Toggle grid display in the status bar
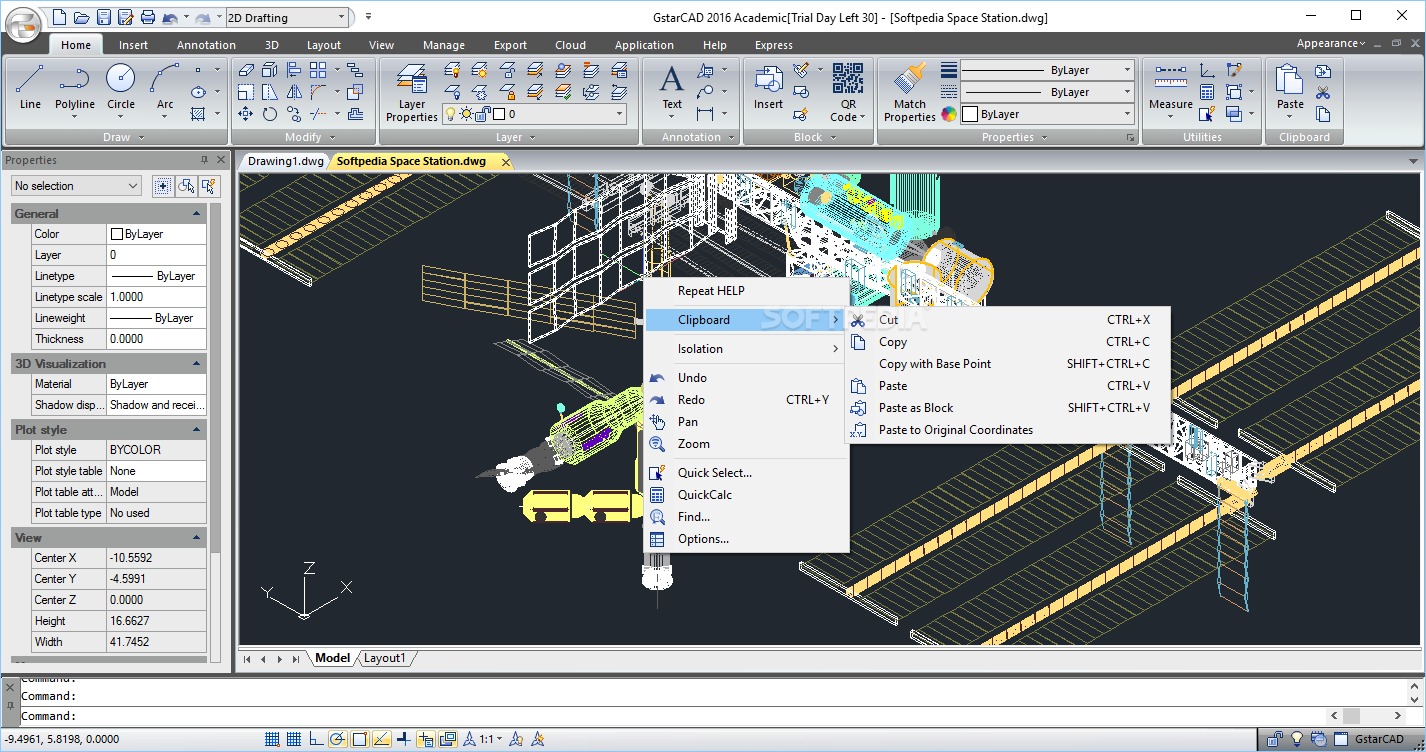Screen dimensions: 1426x752 pos(294,740)
